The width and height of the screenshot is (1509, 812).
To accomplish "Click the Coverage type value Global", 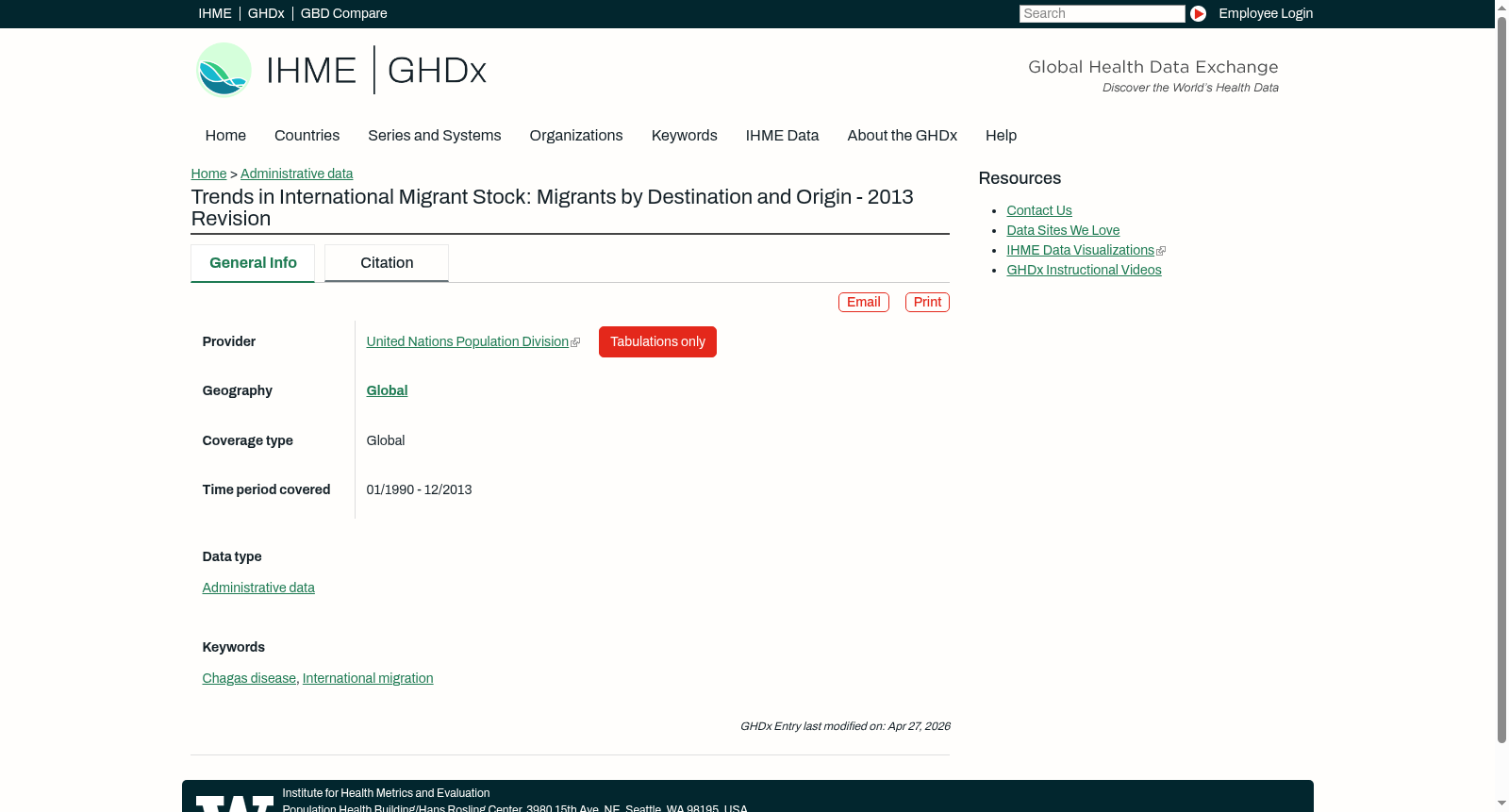I will pos(386,440).
